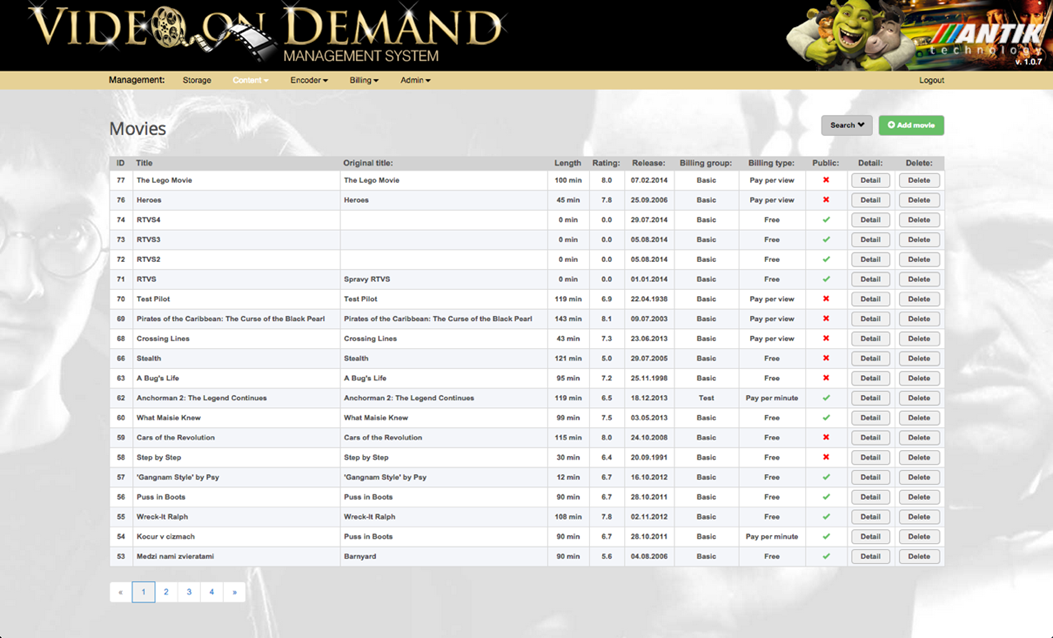Delete the Crossing Lines entry
This screenshot has height=638, width=1053.
point(919,338)
